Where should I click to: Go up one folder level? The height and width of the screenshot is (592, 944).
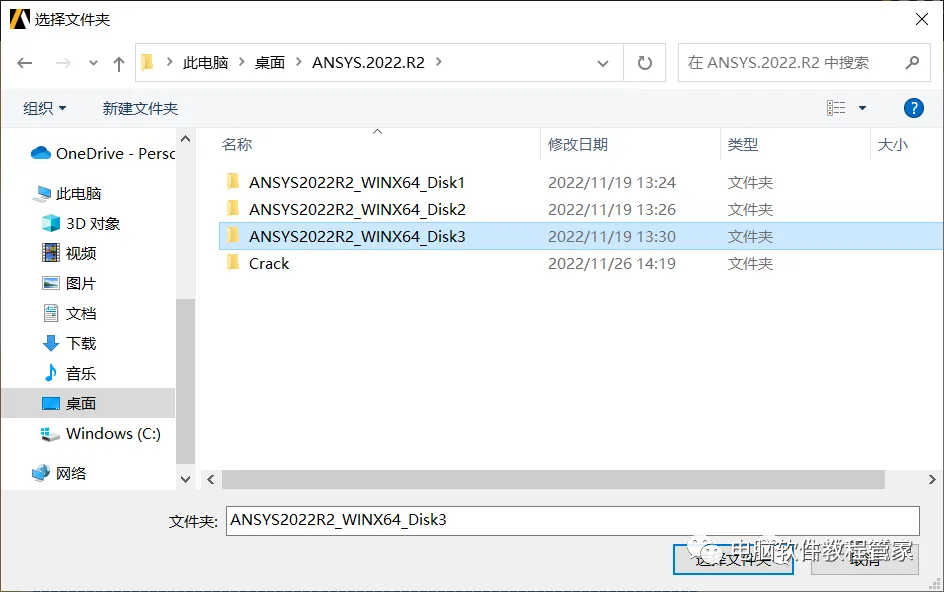coord(119,63)
